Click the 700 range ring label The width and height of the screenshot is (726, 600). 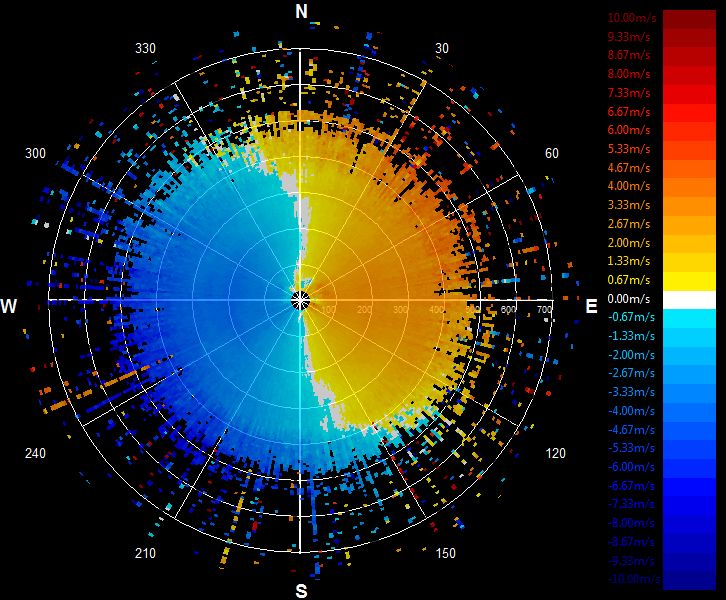[544, 309]
